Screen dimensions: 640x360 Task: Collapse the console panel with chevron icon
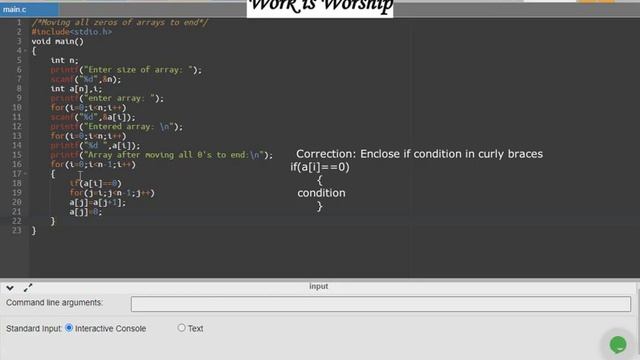point(10,288)
